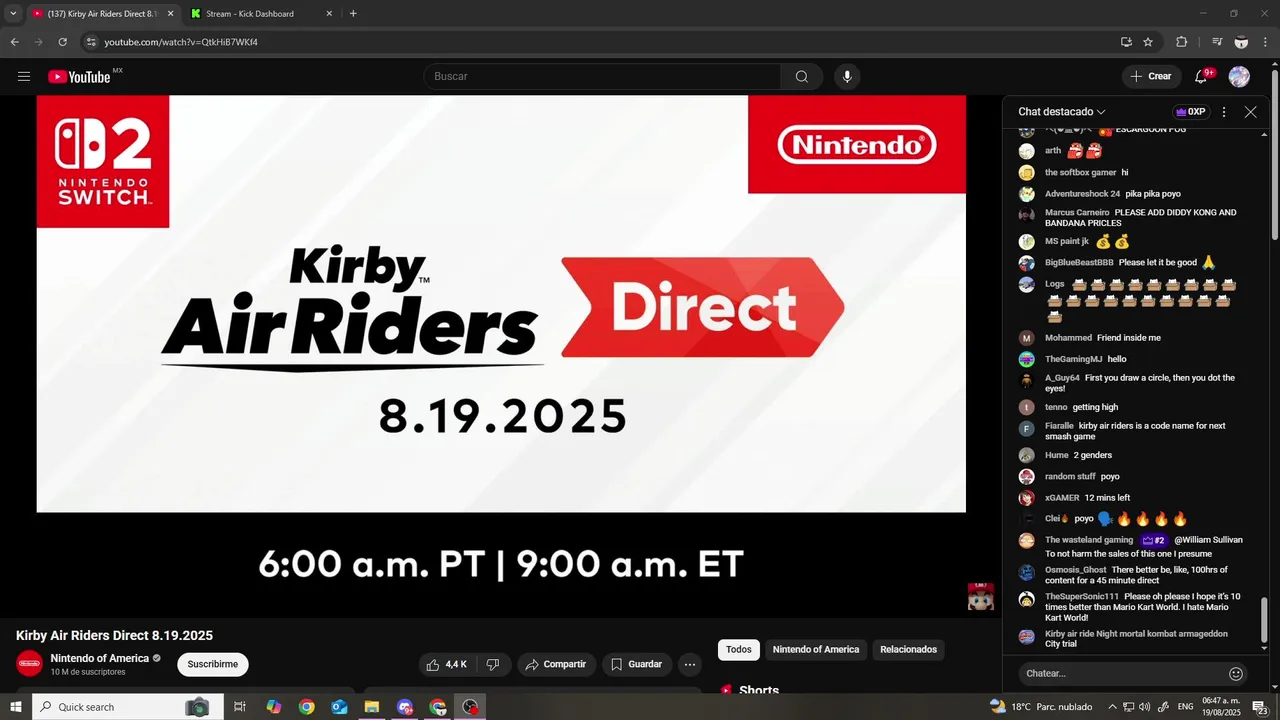
Task: Open new browser tab
Action: 353,13
